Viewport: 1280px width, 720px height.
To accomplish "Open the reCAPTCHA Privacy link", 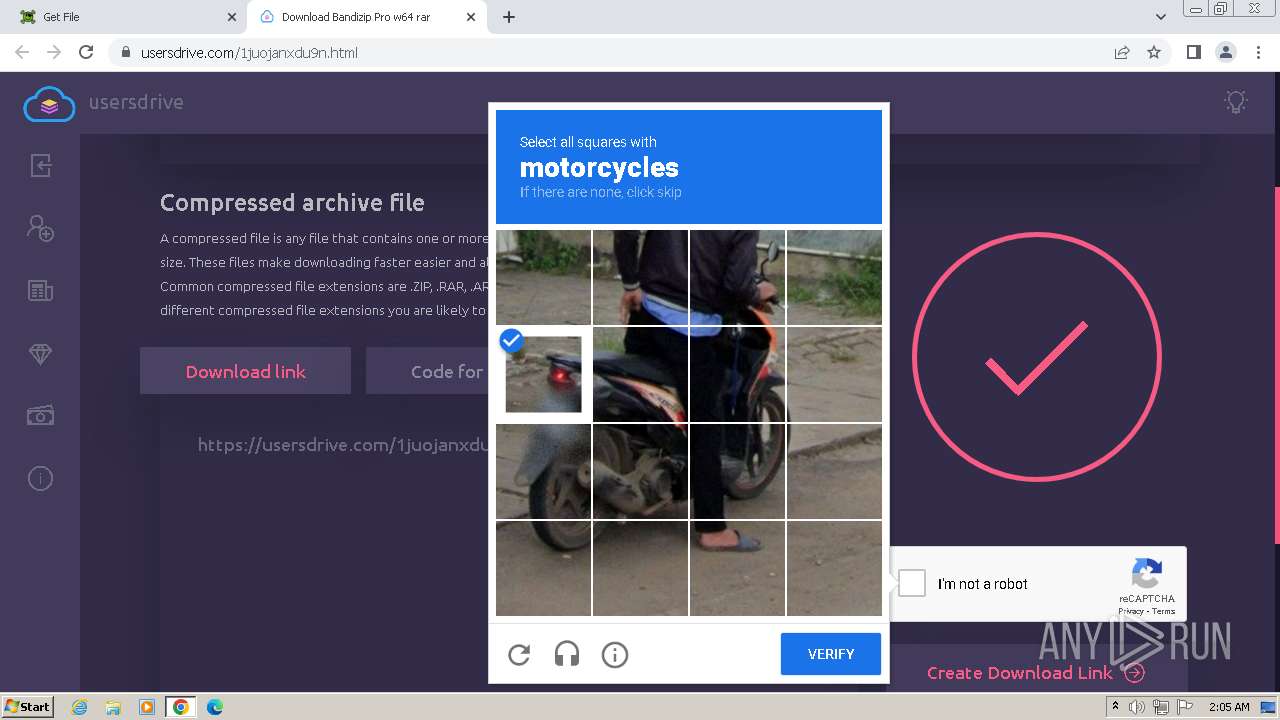I will (x=1131, y=611).
